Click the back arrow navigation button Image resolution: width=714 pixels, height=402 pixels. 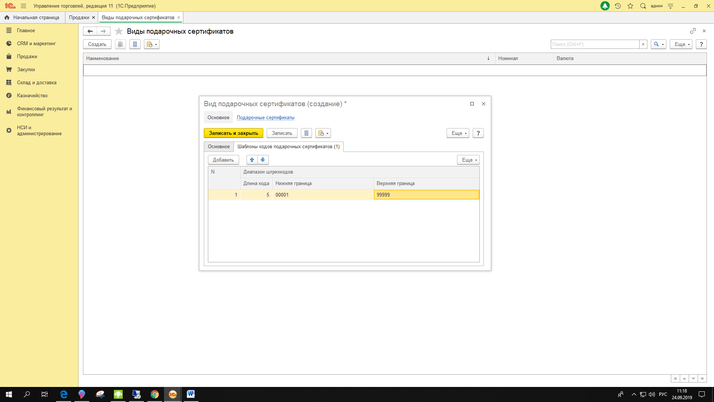(90, 31)
